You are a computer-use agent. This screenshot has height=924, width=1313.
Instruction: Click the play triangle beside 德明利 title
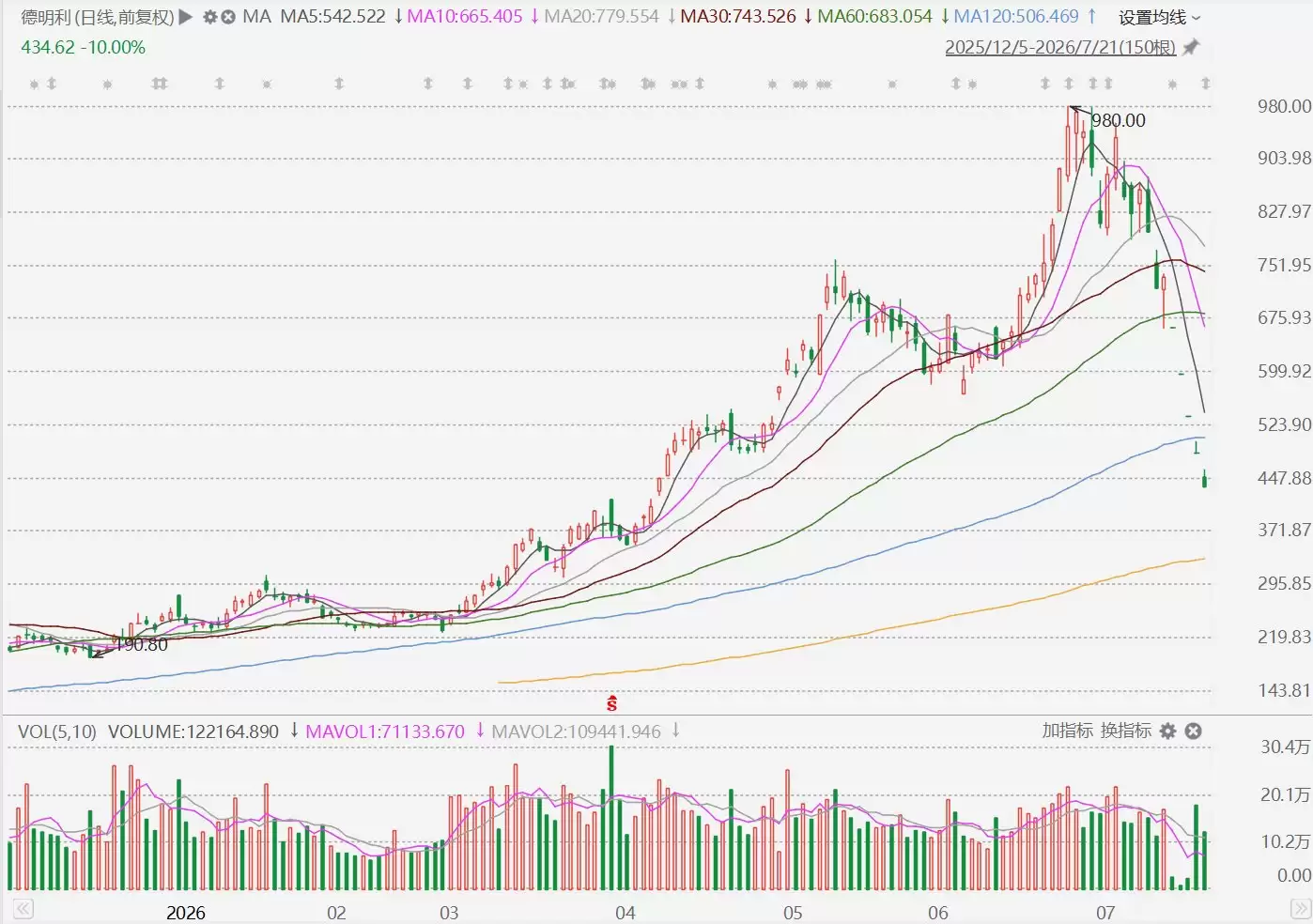[x=186, y=17]
